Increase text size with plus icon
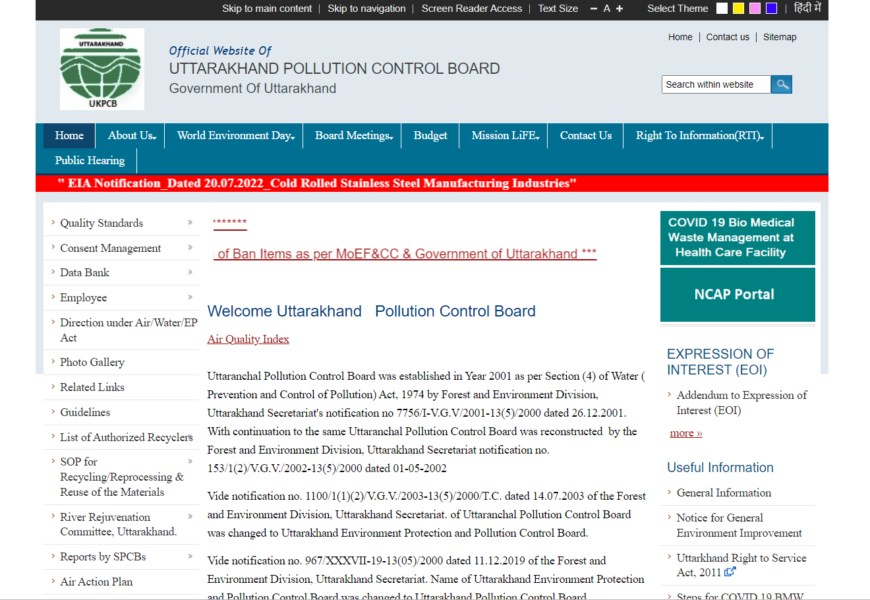This screenshot has width=870, height=600. (x=620, y=9)
